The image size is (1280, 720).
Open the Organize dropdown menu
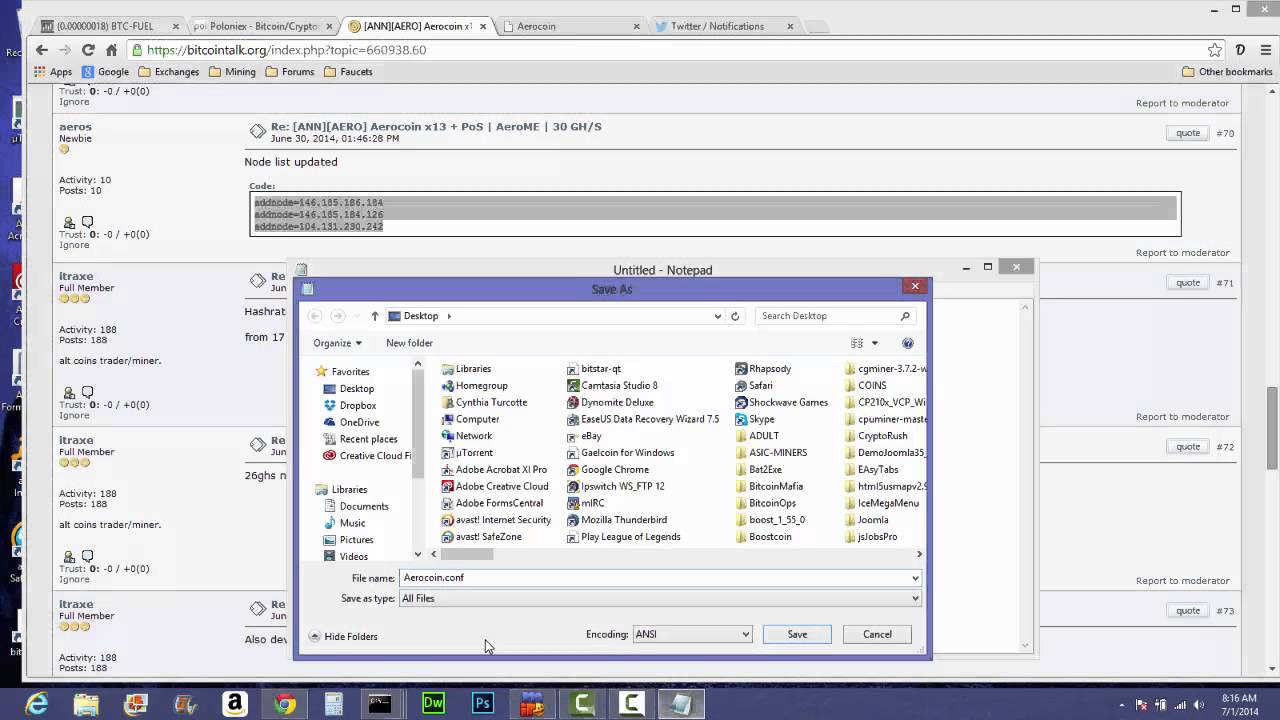[337, 343]
